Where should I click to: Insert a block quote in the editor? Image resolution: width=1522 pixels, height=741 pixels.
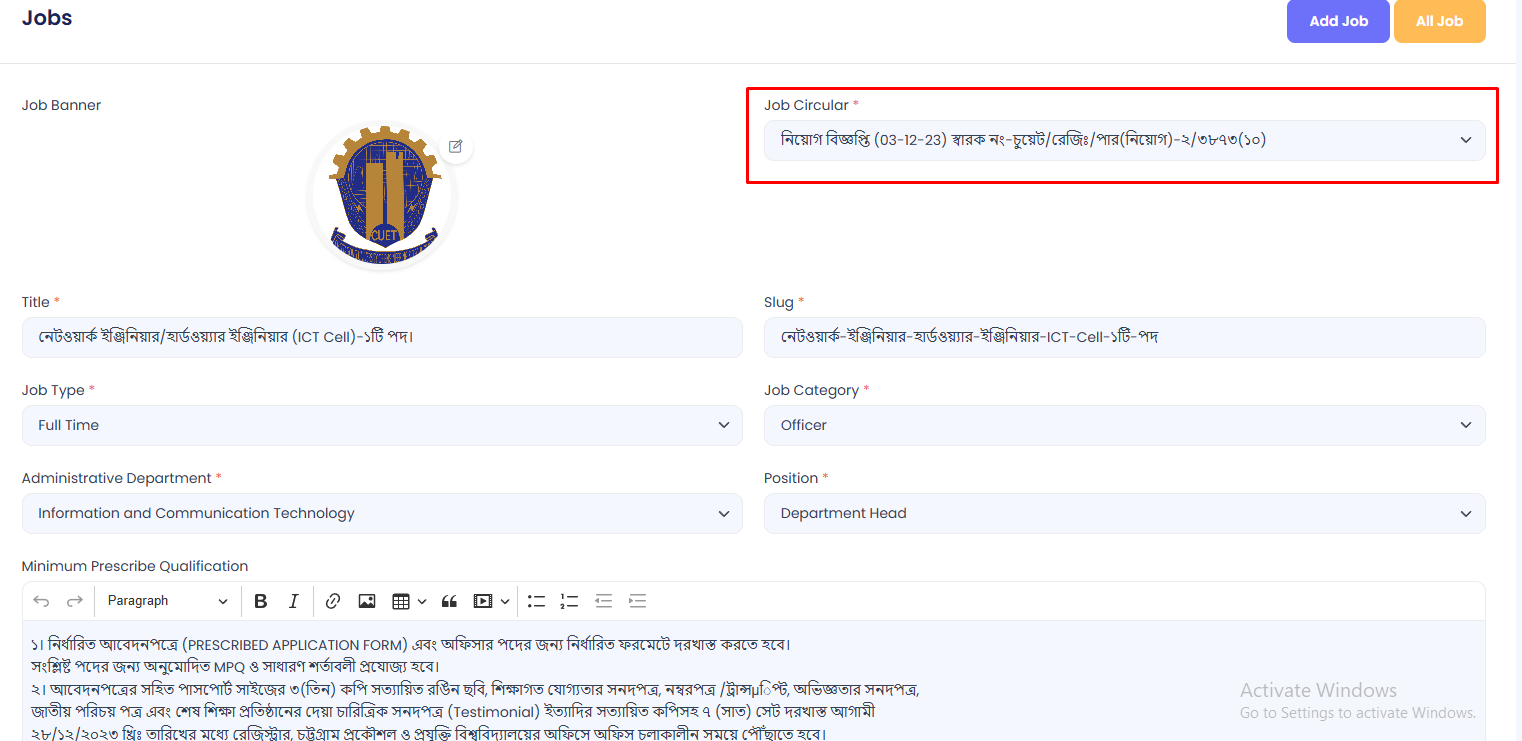pos(449,601)
